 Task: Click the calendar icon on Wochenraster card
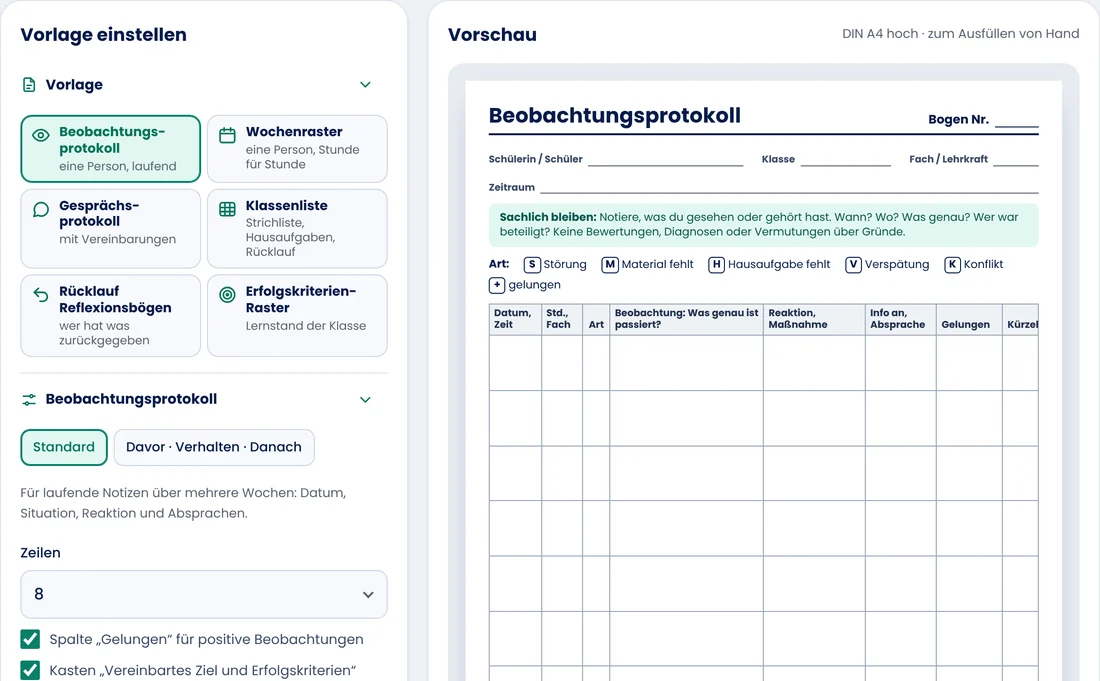click(x=227, y=135)
